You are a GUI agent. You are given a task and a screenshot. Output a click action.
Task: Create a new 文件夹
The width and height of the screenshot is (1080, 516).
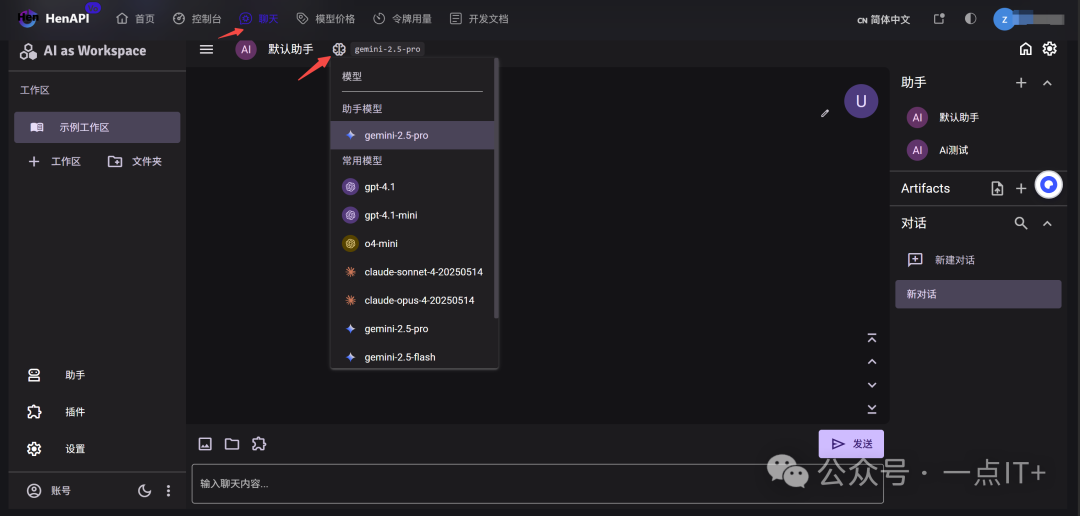coord(135,162)
